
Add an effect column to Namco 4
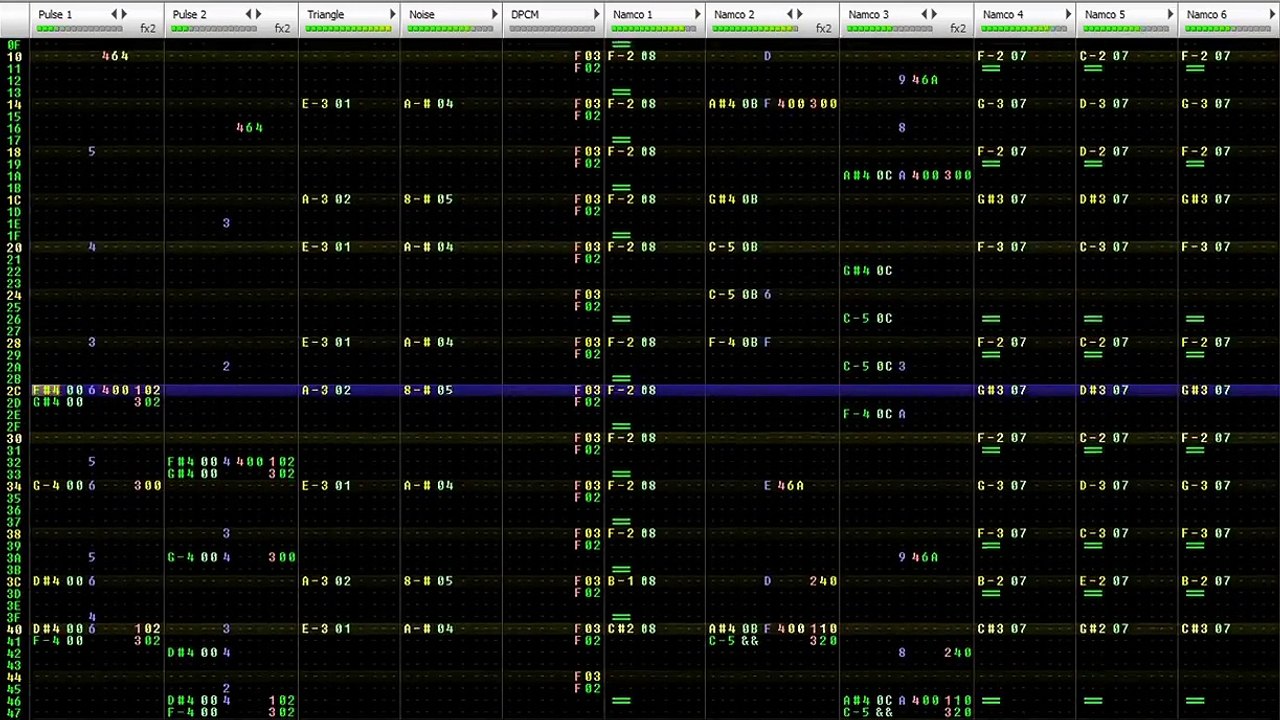[1068, 14]
